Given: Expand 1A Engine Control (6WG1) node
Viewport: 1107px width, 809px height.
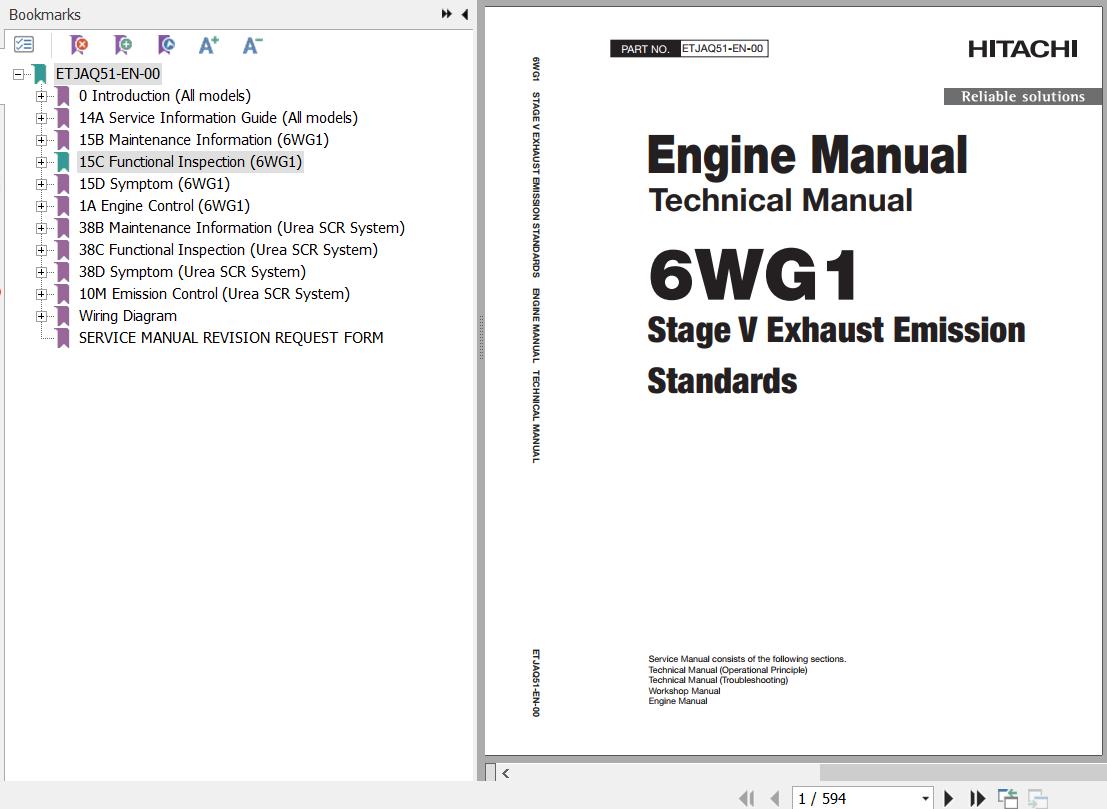Looking at the screenshot, I should pyautogui.click(x=41, y=206).
